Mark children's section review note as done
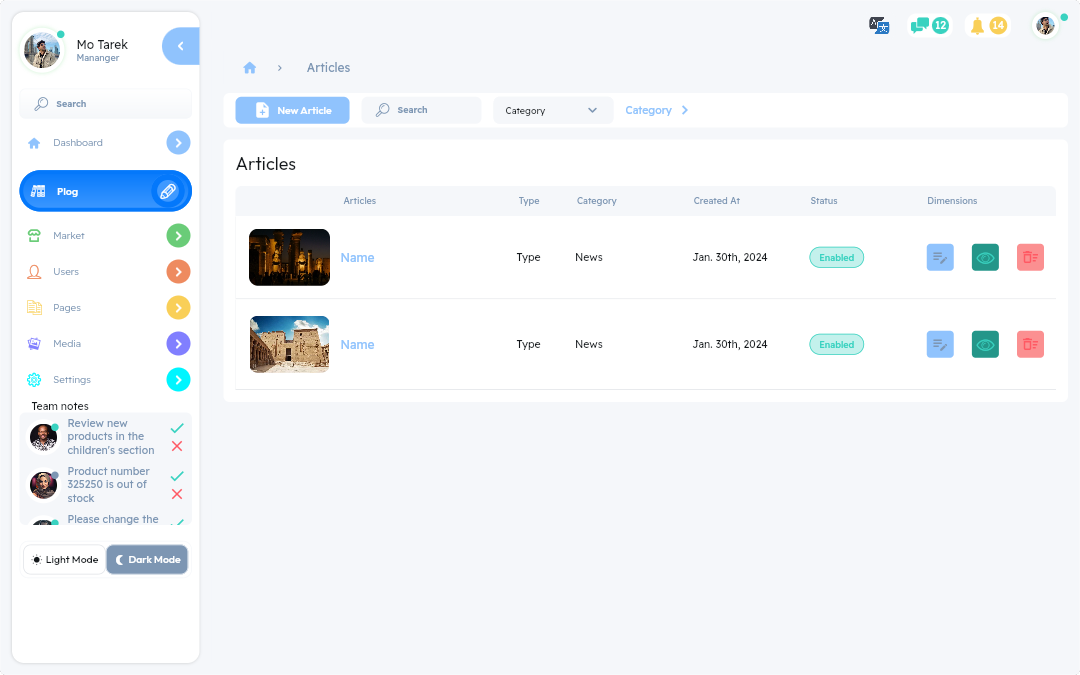This screenshot has height=675, width=1080. point(177,427)
